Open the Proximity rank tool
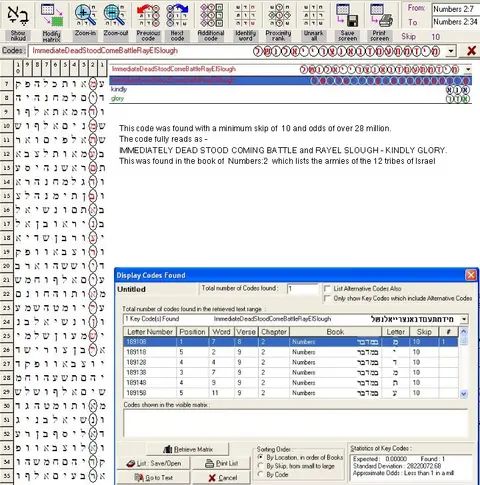The width and height of the screenshot is (480, 485). pyautogui.click(x=279, y=16)
